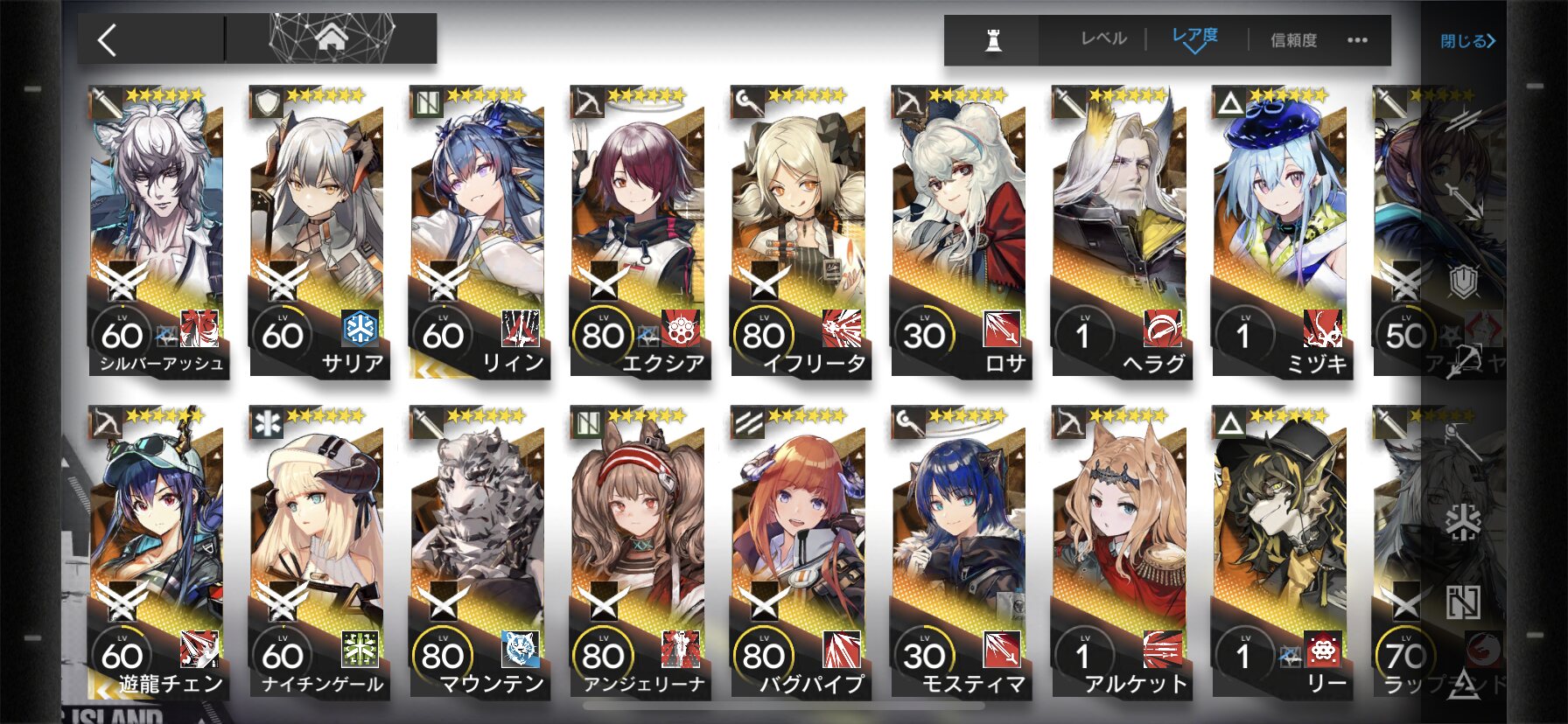Open Angelina's operator card
The image size is (1568, 724).
click(639, 553)
